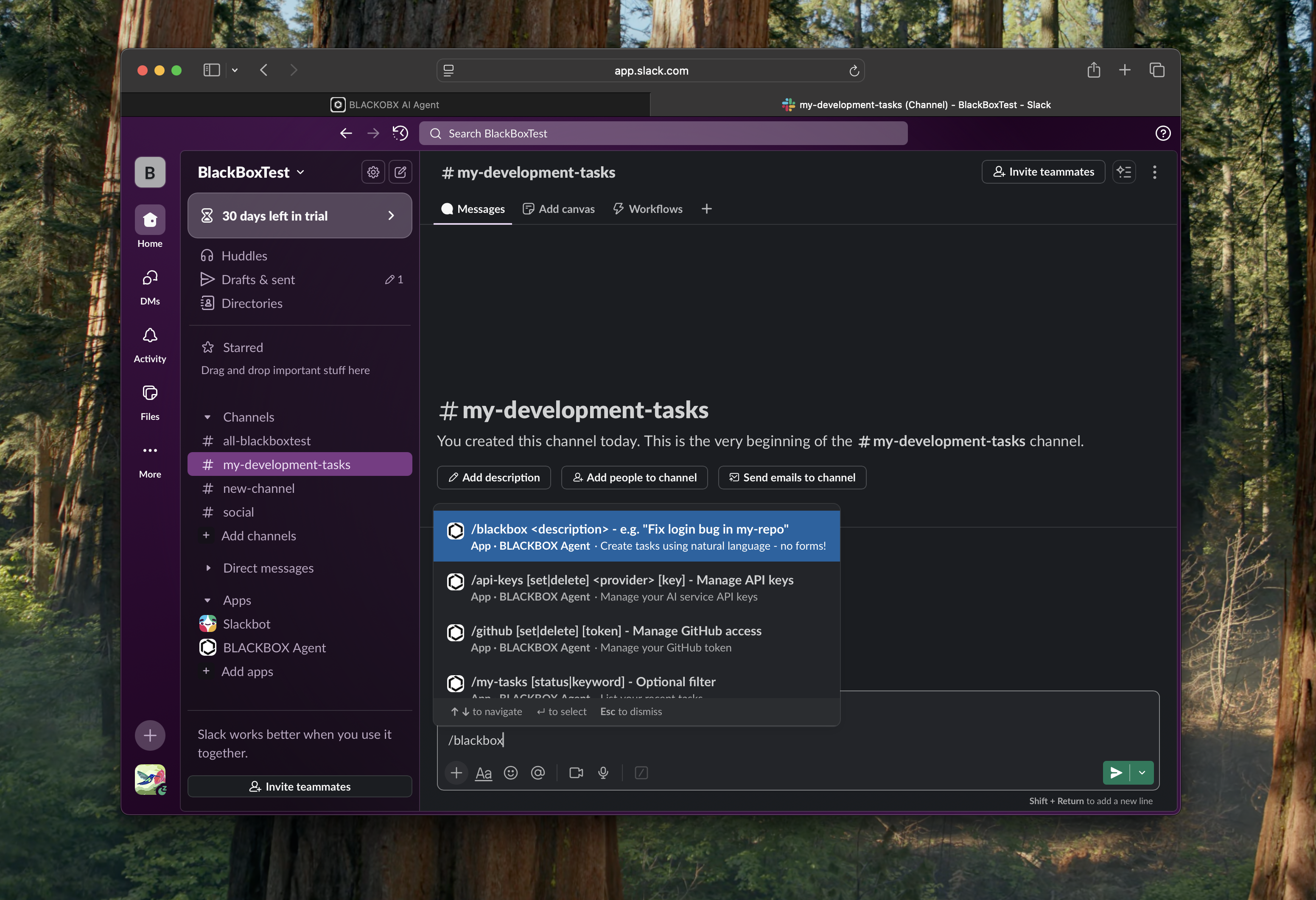Collapse the Channels section
Viewport: 1316px width, 900px height.
coord(207,417)
